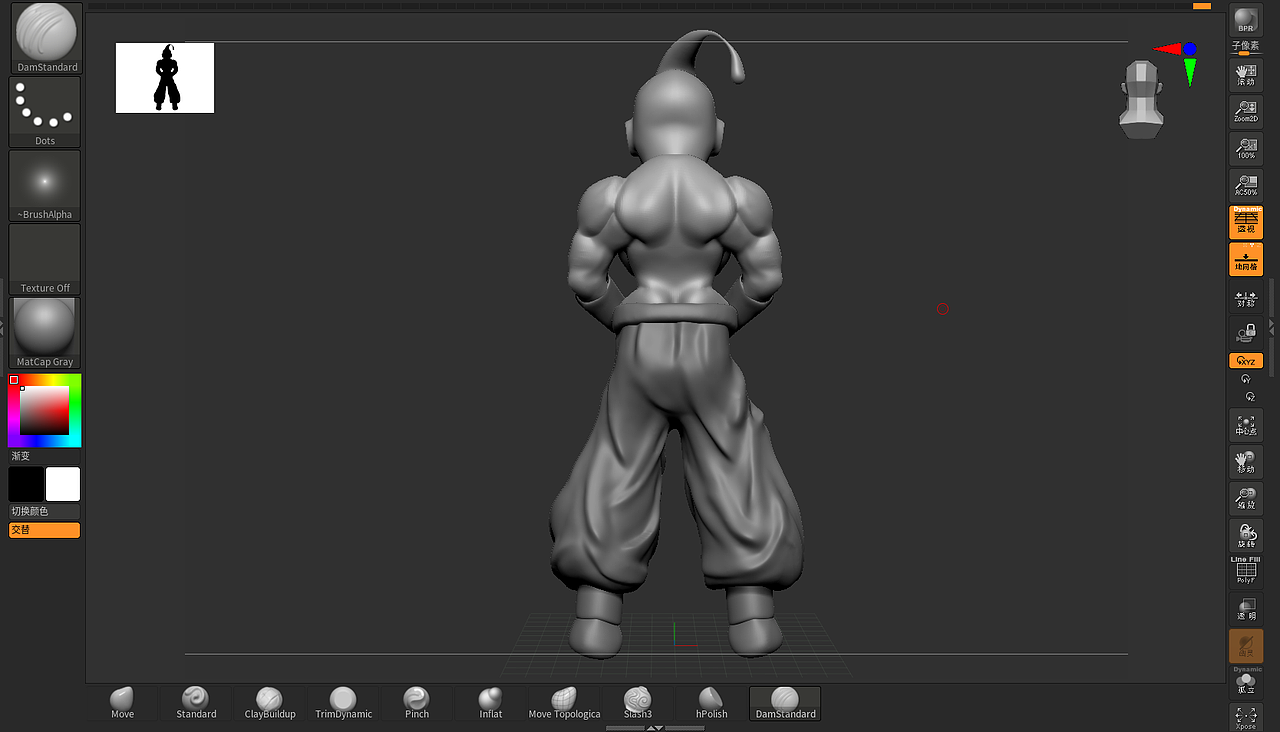Click the camera view orientation head
Screen dimensions: 1280x732
1140,98
